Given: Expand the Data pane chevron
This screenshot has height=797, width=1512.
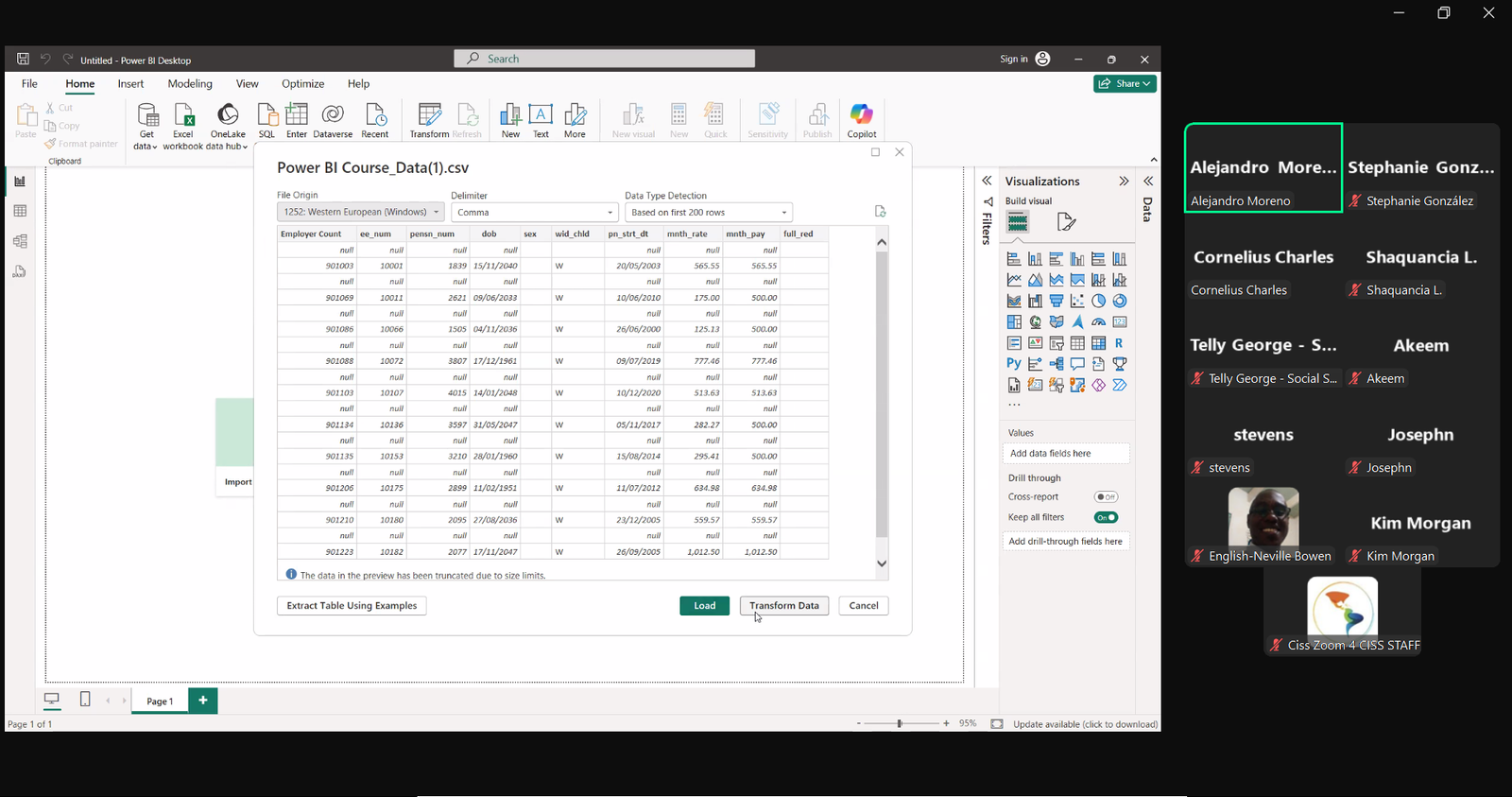Looking at the screenshot, I should pyautogui.click(x=1148, y=181).
